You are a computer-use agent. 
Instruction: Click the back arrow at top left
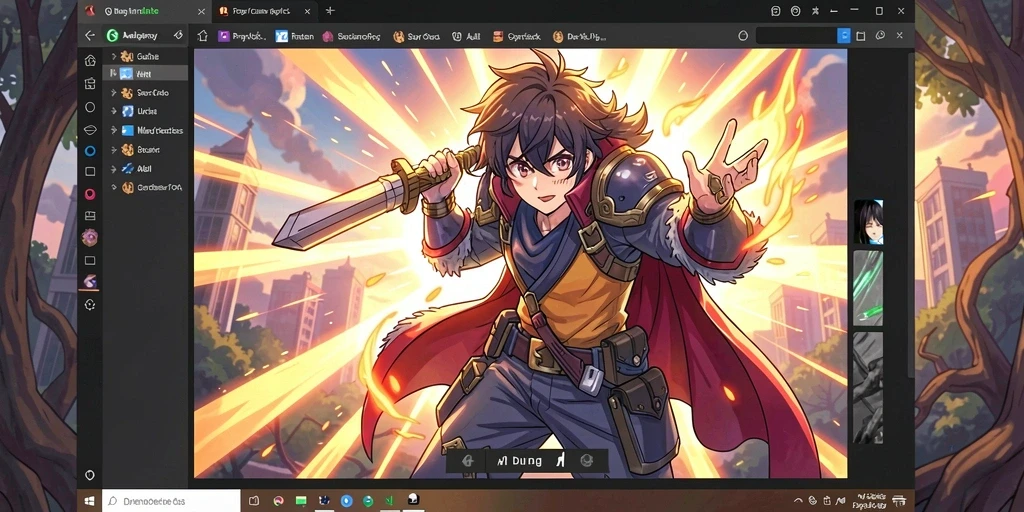90,36
